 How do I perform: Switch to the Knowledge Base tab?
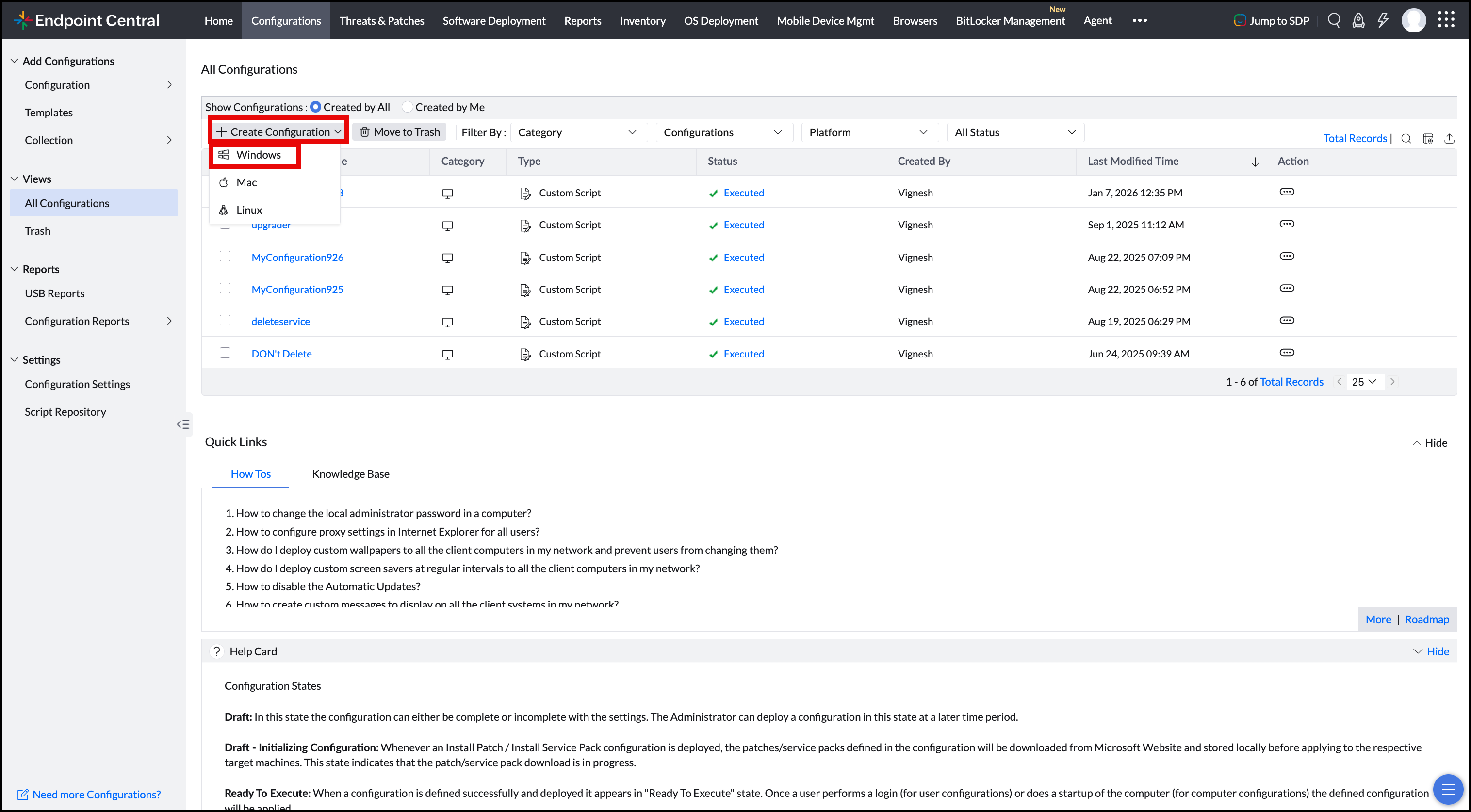351,474
